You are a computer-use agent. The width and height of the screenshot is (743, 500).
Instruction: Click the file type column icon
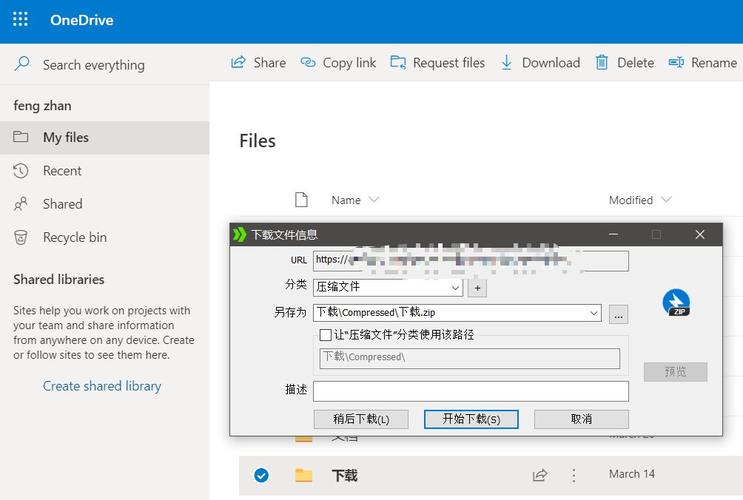[x=301, y=200]
